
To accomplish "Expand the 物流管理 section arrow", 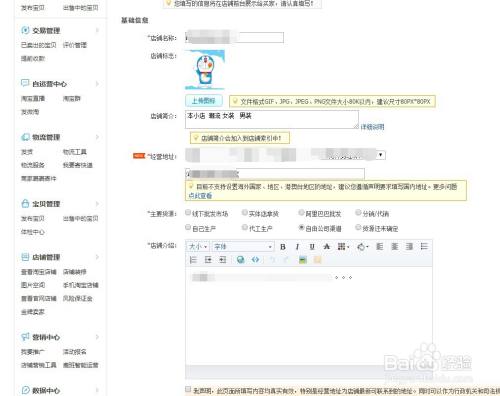I will point(97,137).
